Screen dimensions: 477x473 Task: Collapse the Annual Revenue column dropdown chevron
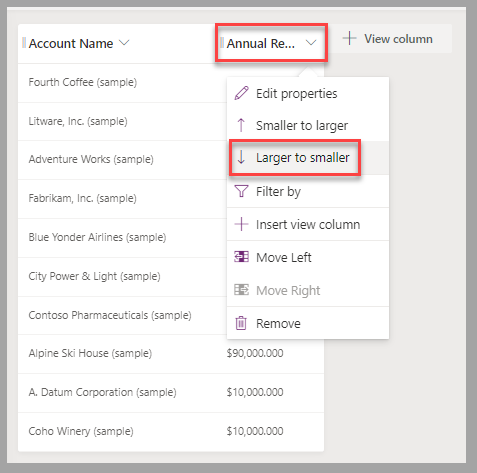(311, 43)
